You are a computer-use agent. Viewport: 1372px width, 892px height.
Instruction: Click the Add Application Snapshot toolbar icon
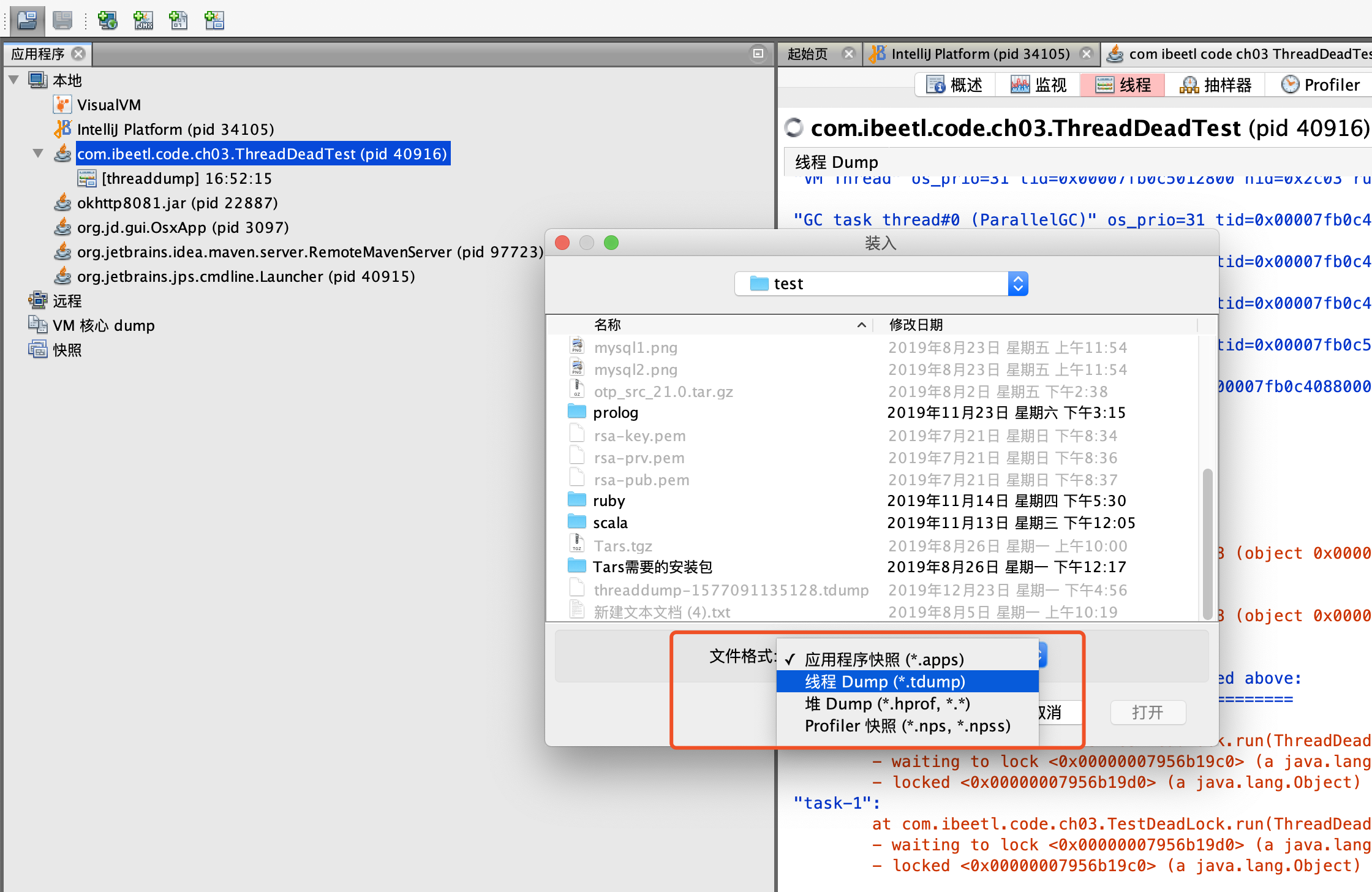coord(214,20)
